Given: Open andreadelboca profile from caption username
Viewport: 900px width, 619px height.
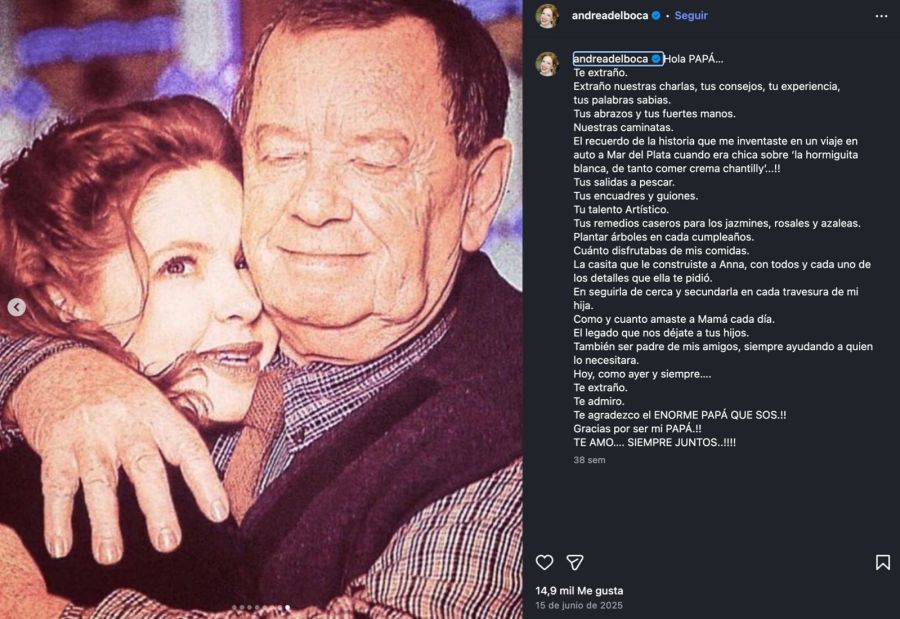Looking at the screenshot, I should [611, 59].
